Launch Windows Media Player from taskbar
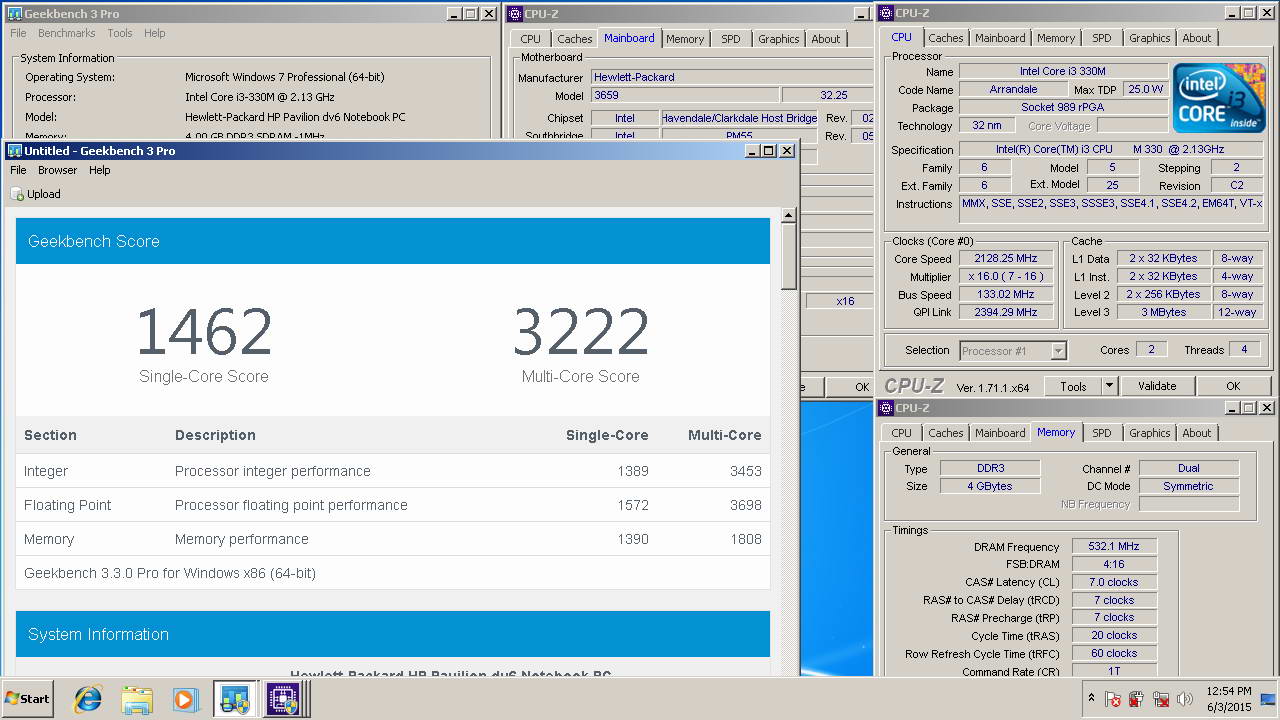Viewport: 1280px width, 720px height. (x=185, y=699)
